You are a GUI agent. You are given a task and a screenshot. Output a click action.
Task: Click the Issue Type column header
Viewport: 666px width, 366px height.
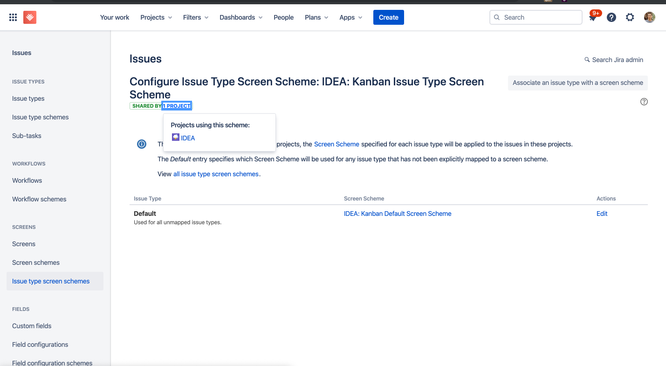147,199
